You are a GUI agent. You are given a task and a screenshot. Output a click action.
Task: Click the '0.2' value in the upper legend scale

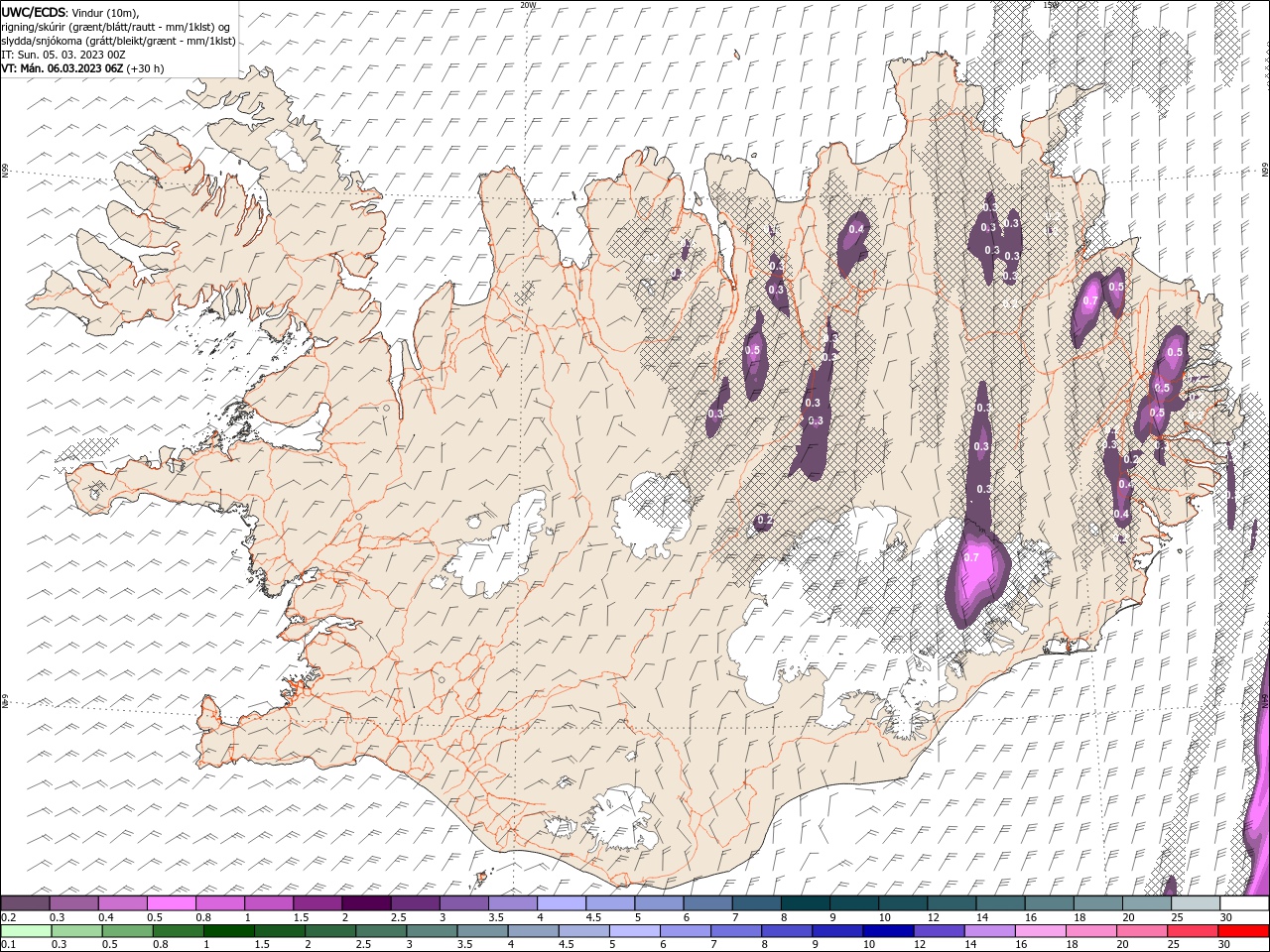click(x=9, y=917)
